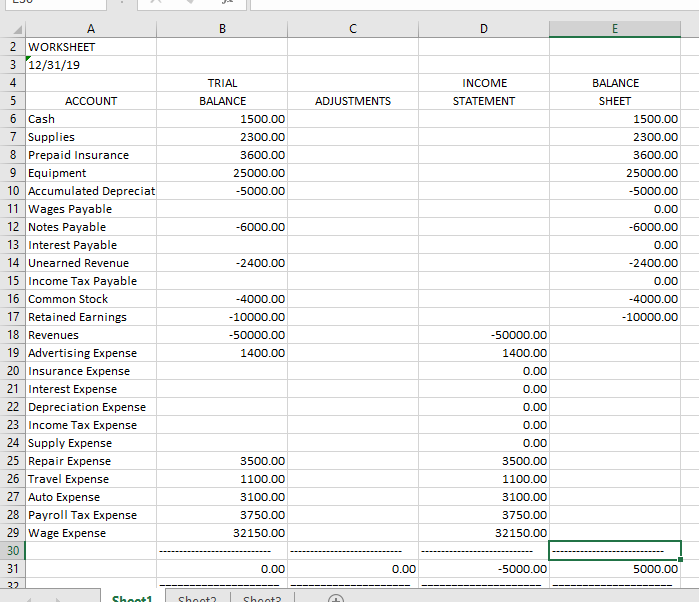Select trial balance column total 0.00
The width and height of the screenshot is (699, 602).
[222, 569]
